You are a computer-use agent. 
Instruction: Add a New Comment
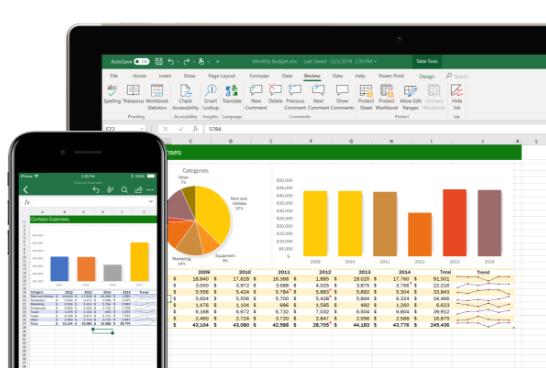256,97
